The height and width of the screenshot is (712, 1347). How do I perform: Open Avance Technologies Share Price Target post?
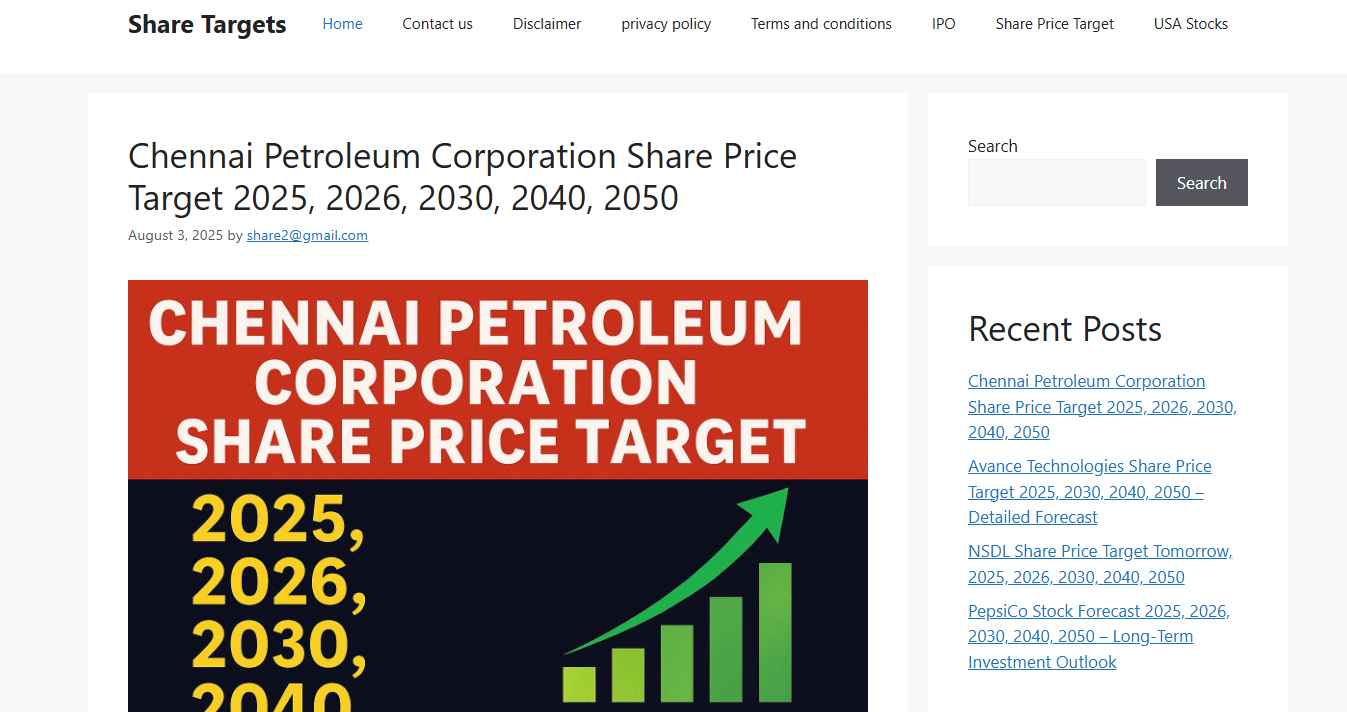point(1090,492)
